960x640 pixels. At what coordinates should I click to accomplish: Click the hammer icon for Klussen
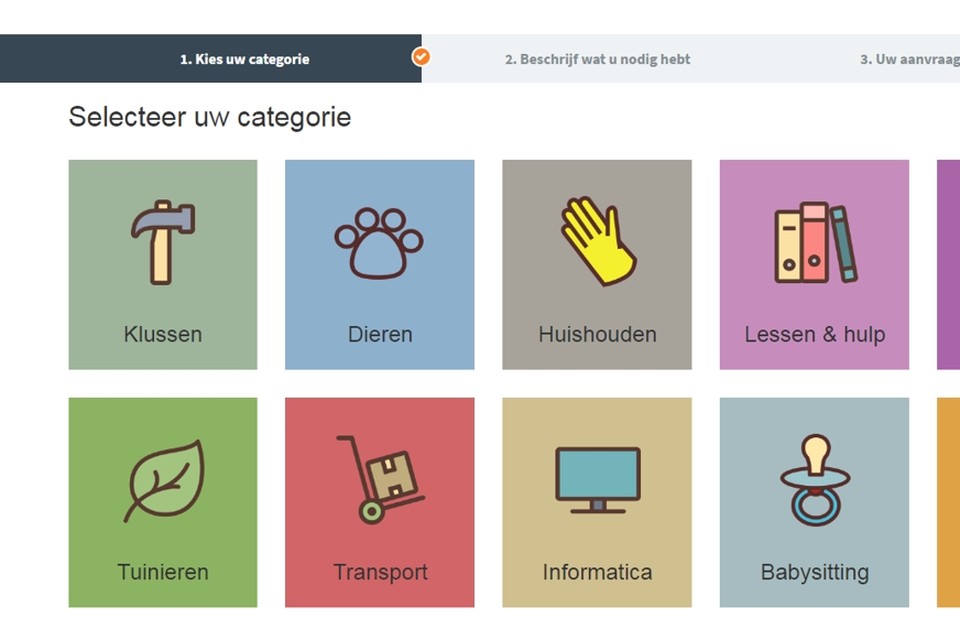pyautogui.click(x=163, y=242)
